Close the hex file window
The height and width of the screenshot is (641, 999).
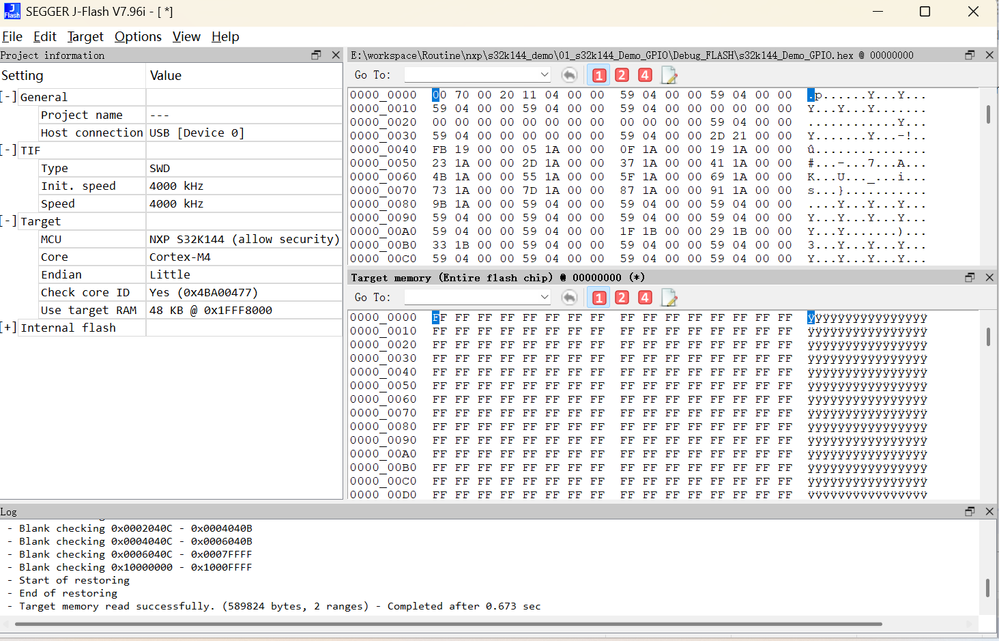989,55
